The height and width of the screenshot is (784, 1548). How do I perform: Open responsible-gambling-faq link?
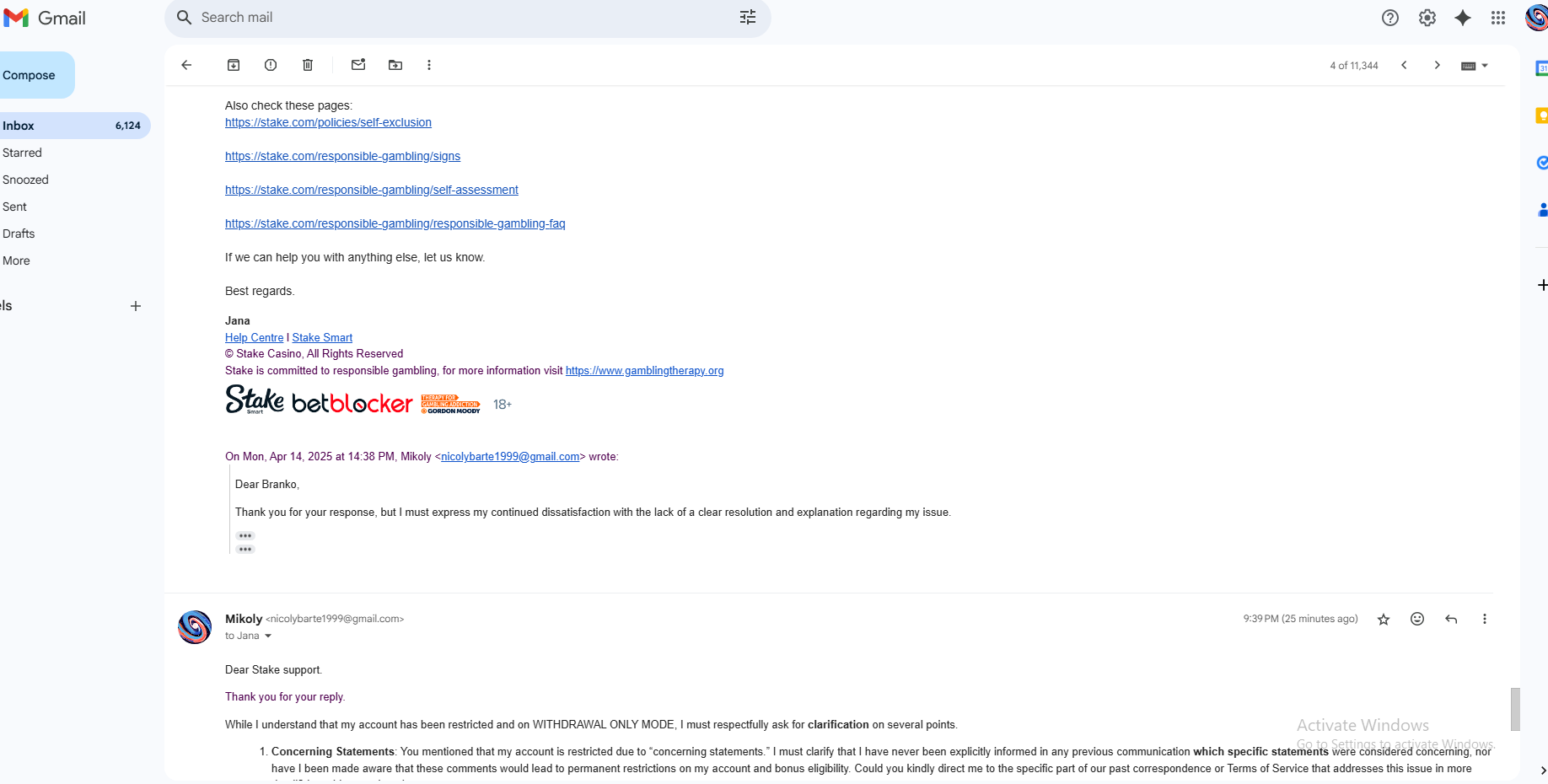pos(395,223)
